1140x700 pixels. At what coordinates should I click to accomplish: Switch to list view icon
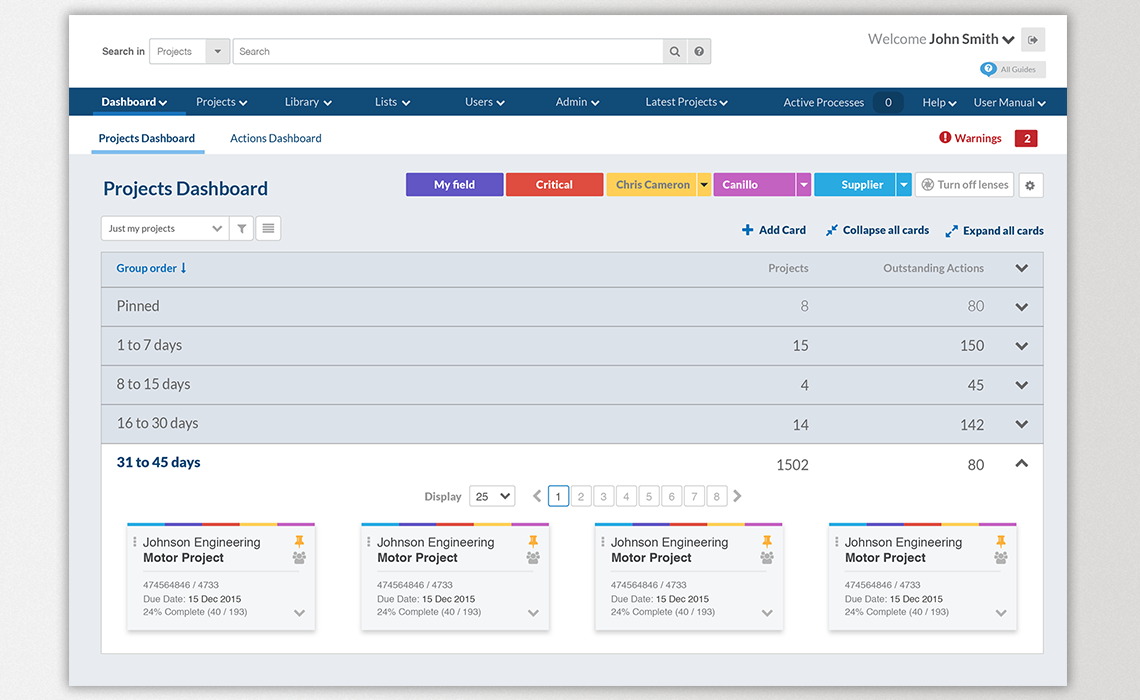click(268, 229)
